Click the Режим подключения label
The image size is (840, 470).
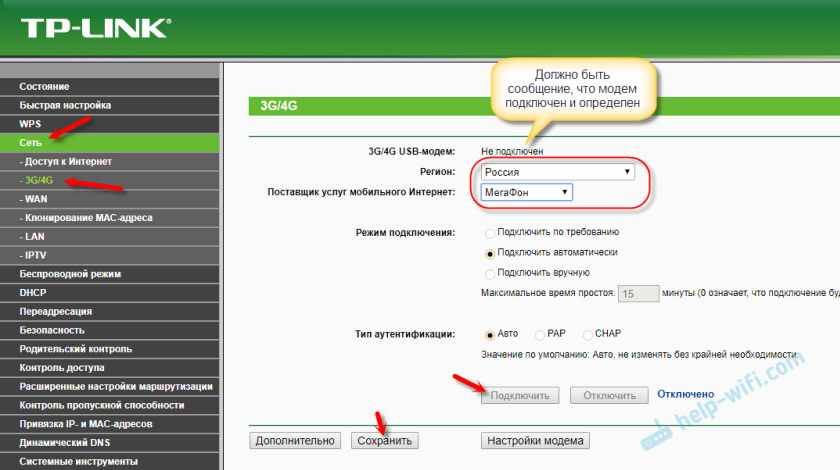coord(406,233)
